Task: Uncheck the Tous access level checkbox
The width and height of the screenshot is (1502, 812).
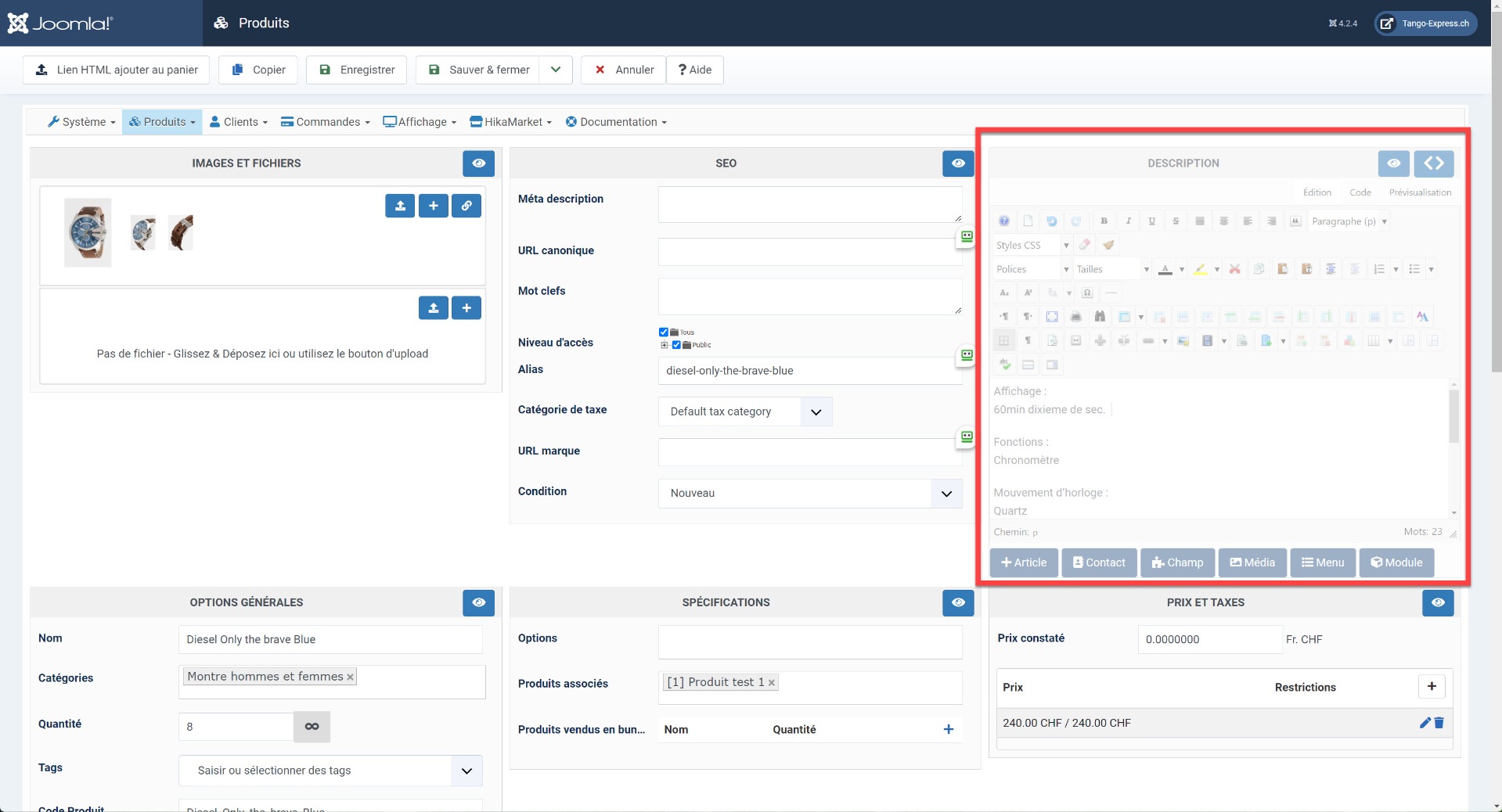Action: pyautogui.click(x=664, y=332)
